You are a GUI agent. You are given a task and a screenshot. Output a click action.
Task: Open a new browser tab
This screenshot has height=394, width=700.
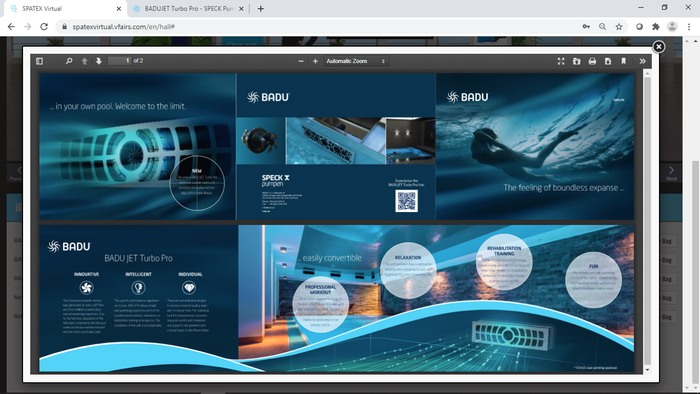pos(261,8)
